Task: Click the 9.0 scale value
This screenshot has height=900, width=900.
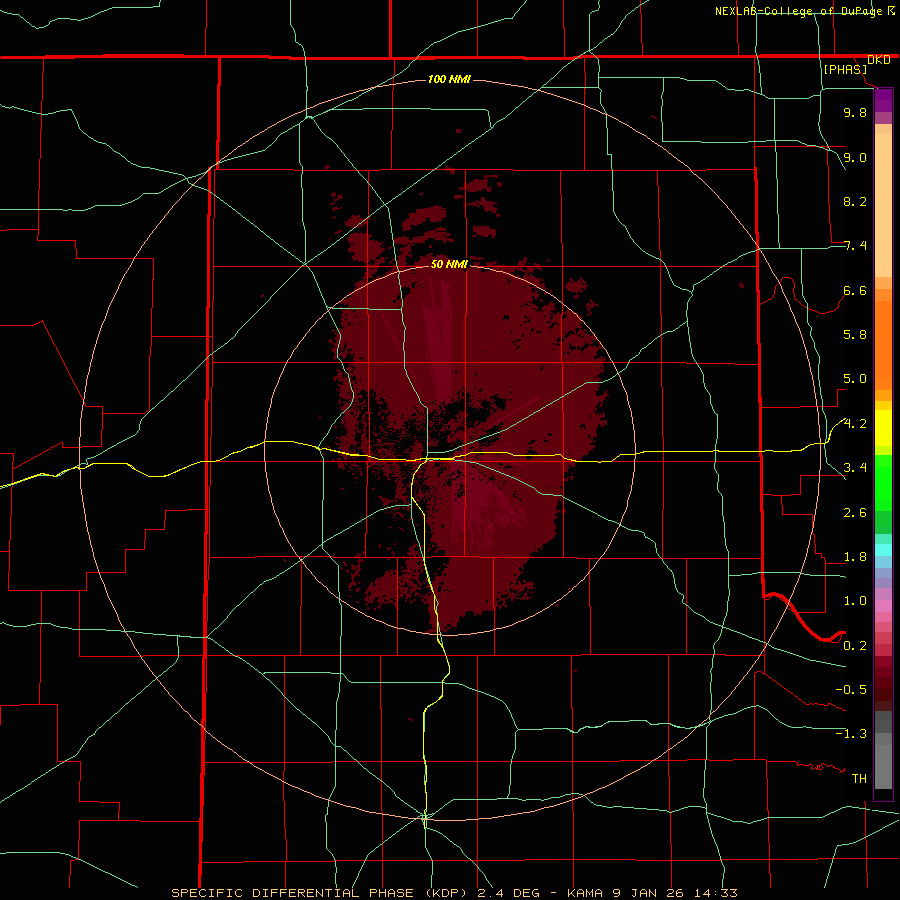Action: pyautogui.click(x=855, y=157)
